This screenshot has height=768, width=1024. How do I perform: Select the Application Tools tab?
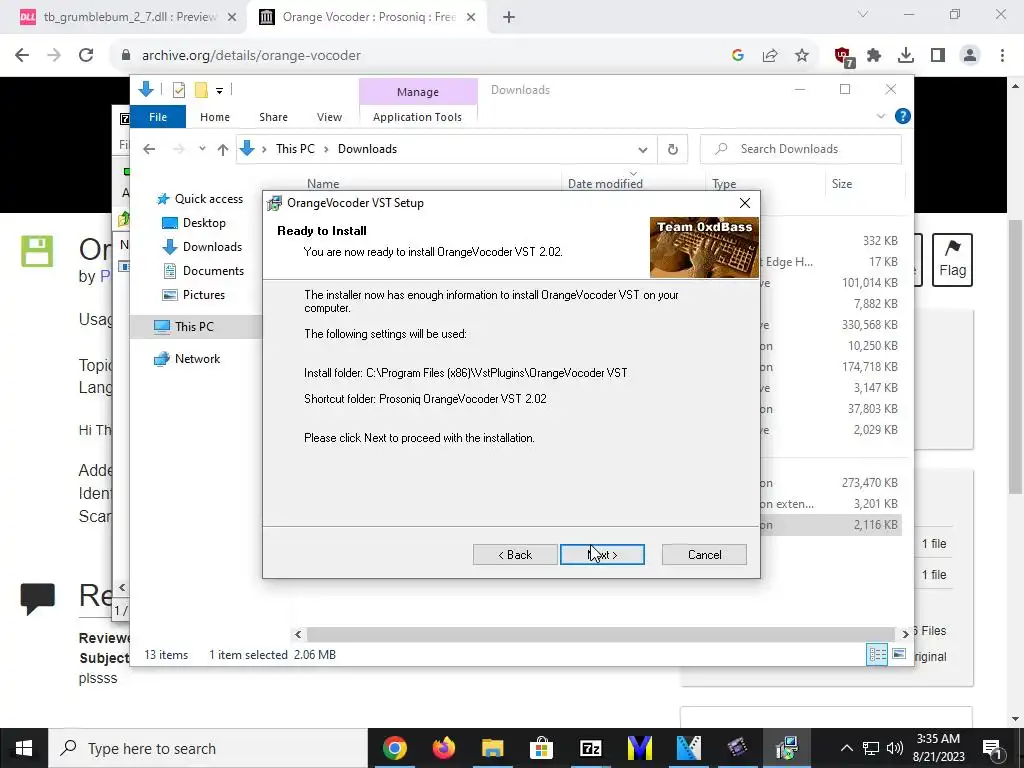click(417, 117)
